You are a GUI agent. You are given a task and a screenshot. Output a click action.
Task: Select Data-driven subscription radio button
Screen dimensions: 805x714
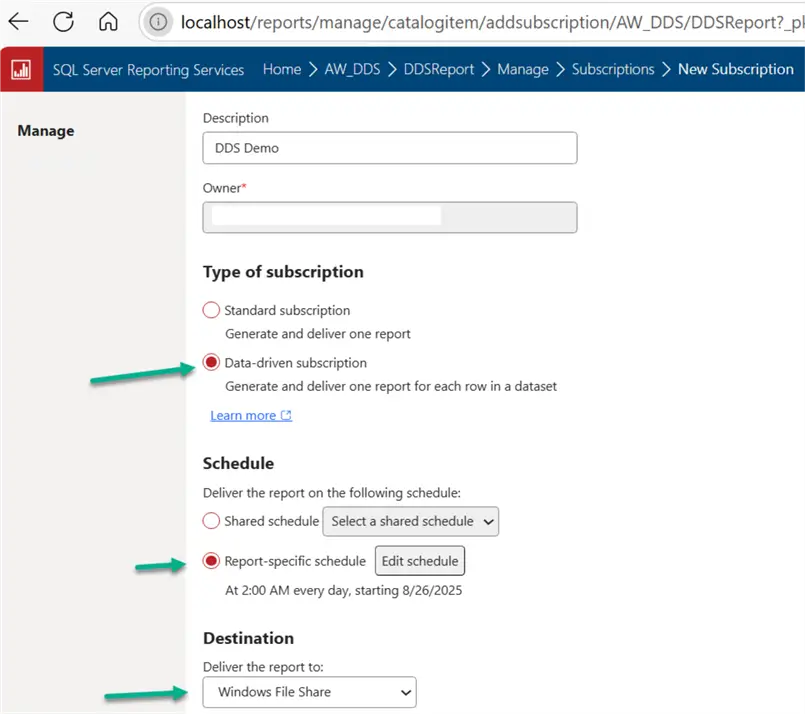point(211,362)
